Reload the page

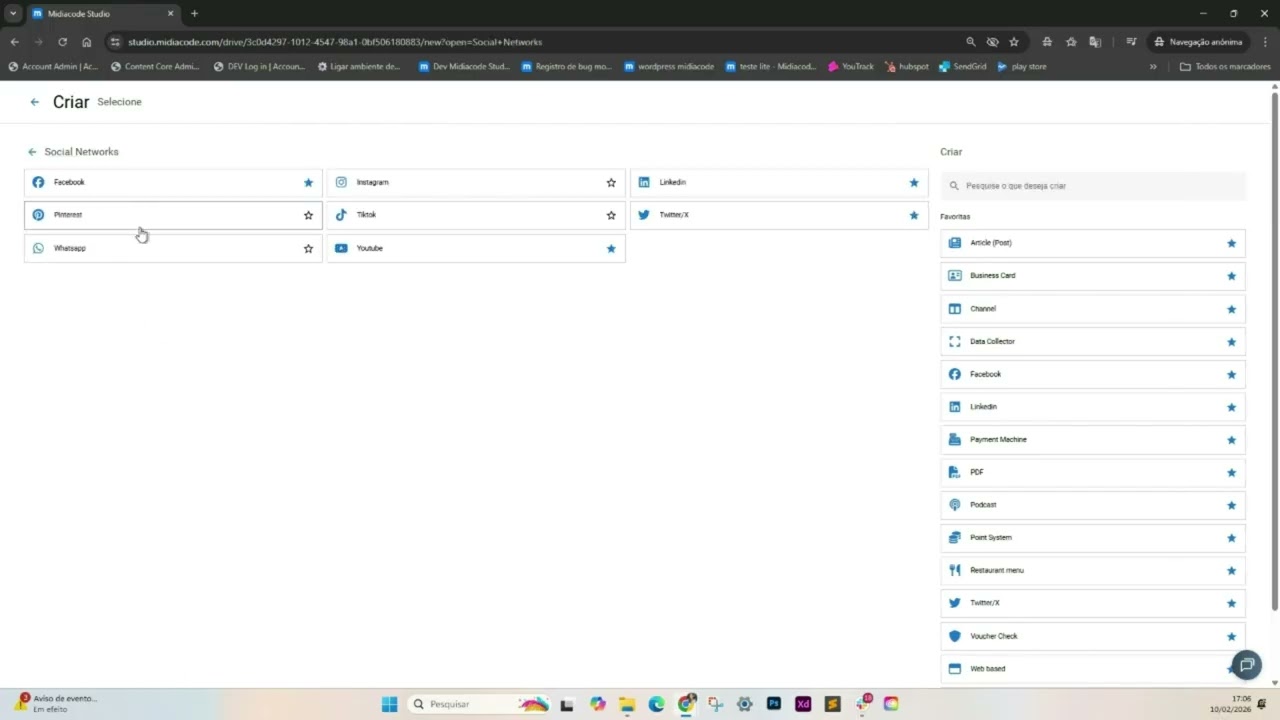point(62,42)
